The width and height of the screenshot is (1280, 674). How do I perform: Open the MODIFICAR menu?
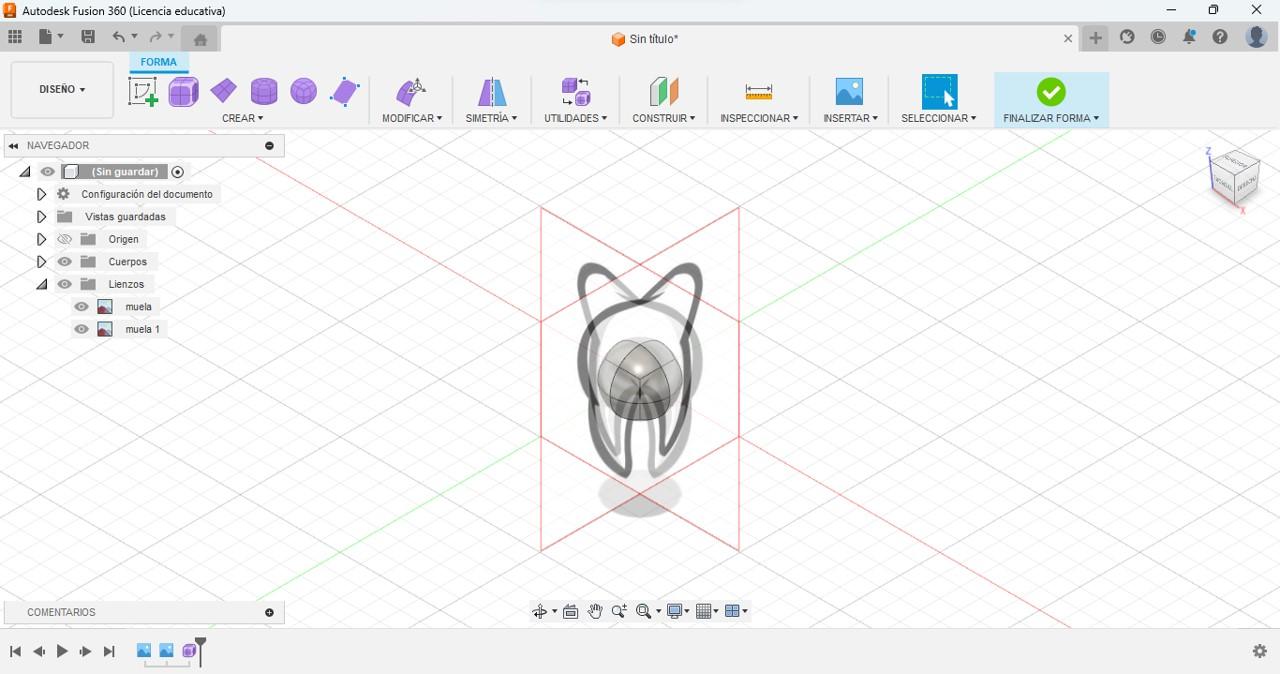pyautogui.click(x=412, y=118)
